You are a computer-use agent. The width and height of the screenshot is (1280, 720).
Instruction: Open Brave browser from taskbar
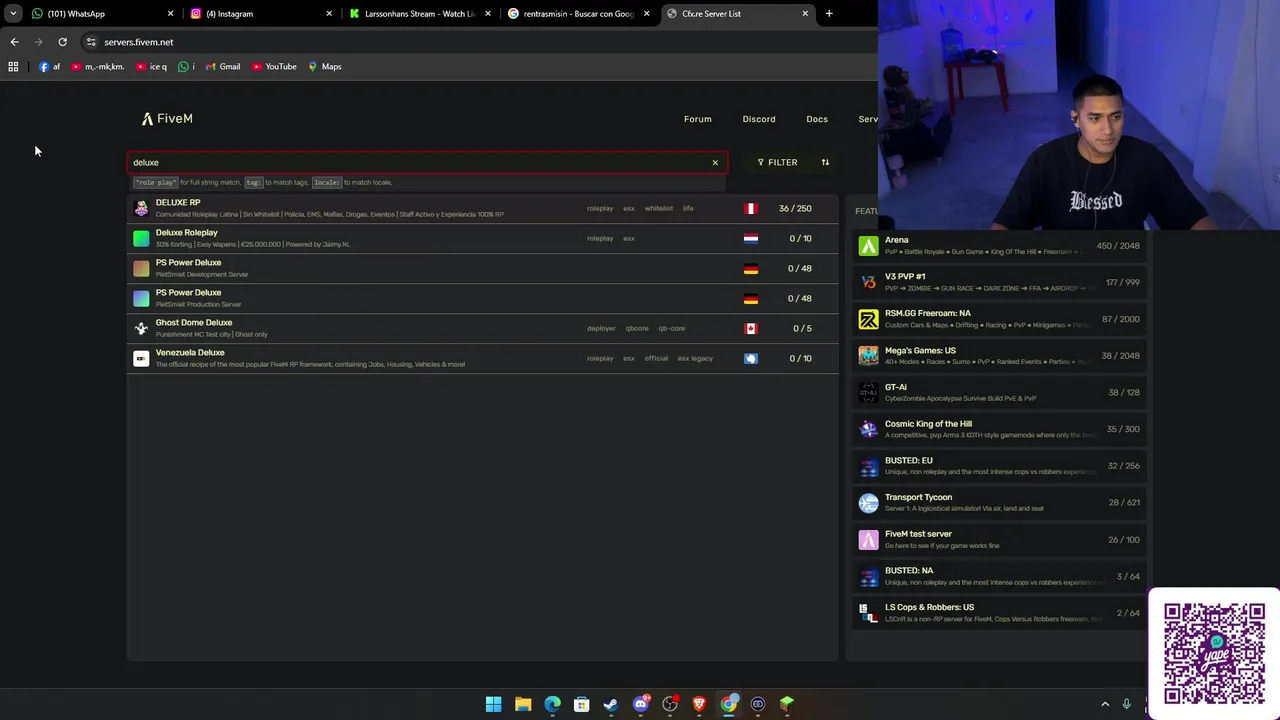(x=699, y=704)
